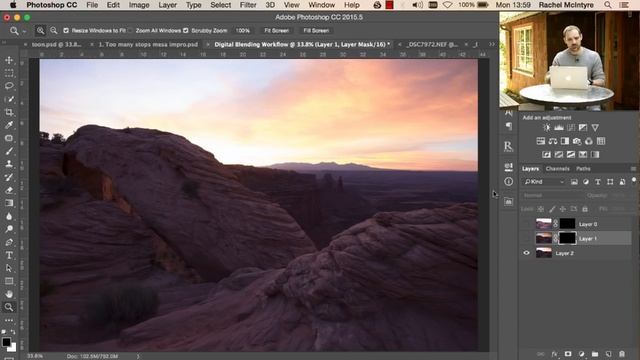Open the Edit Toolbar three-dots button
The height and width of the screenshot is (360, 640).
(9, 320)
